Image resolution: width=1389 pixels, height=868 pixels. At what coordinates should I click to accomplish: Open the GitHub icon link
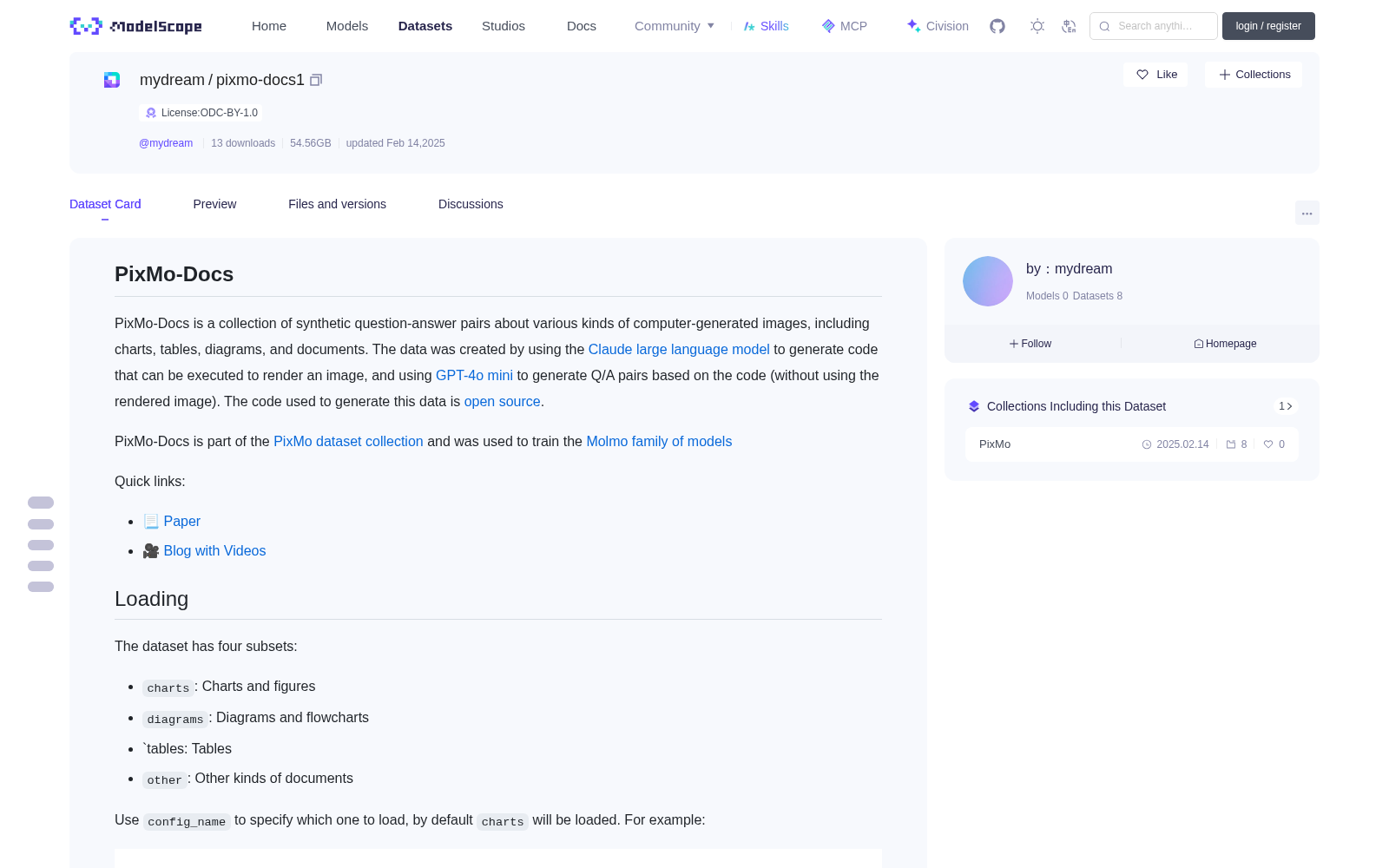[x=997, y=26]
